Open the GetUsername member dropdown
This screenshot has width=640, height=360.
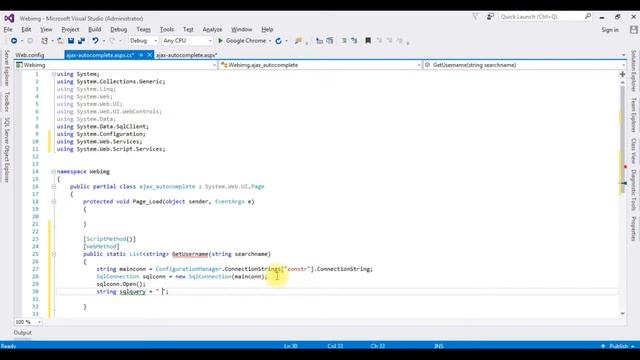pyautogui.click(x=623, y=65)
